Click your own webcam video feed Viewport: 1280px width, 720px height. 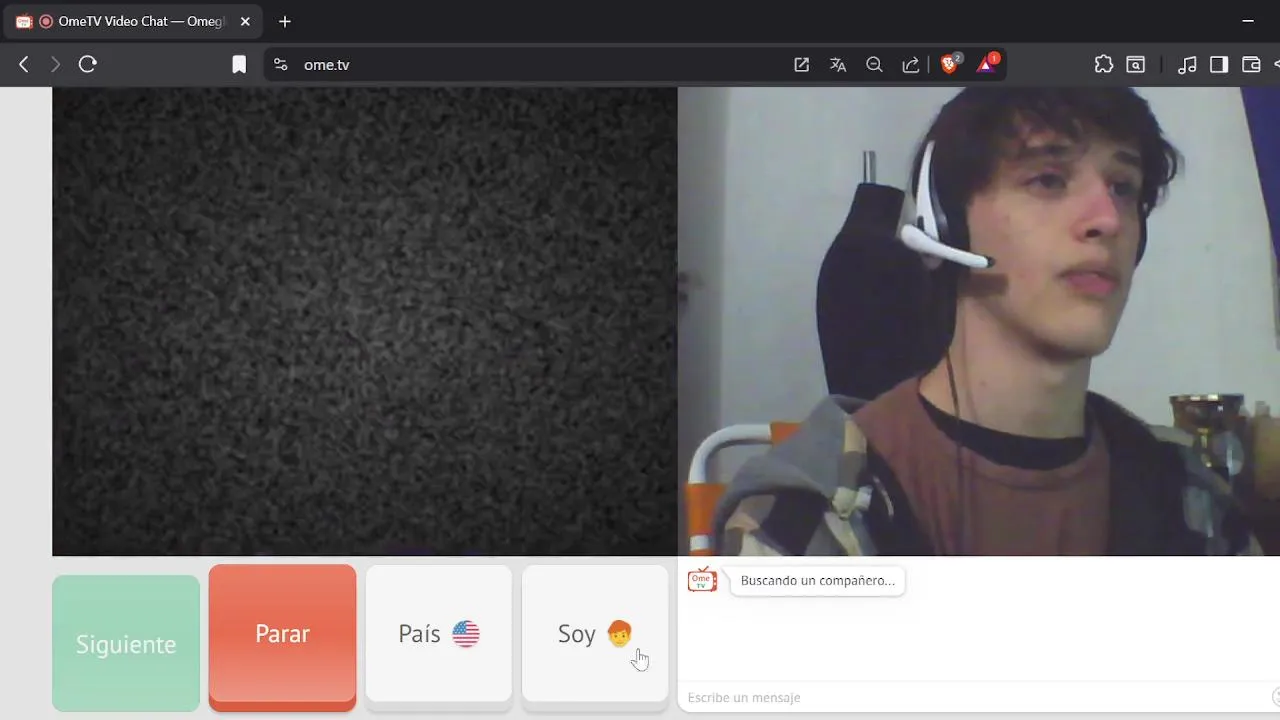pos(979,321)
